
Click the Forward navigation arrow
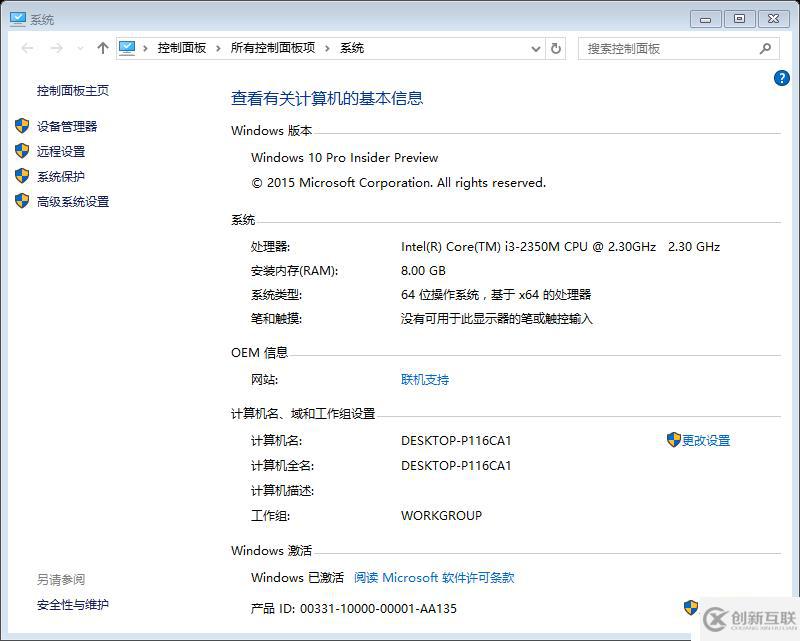tap(57, 48)
